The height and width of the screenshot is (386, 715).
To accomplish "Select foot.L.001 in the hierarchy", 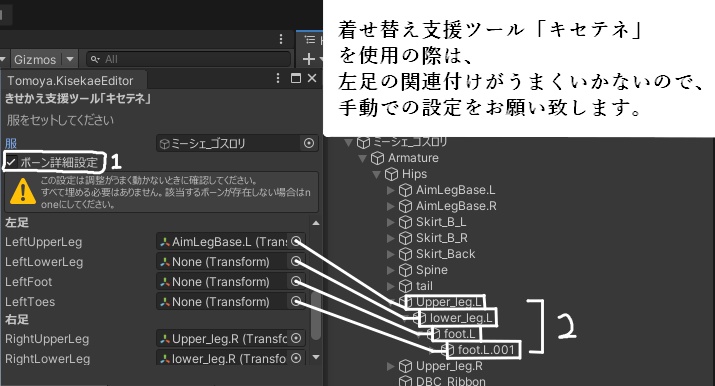I will 486,350.
